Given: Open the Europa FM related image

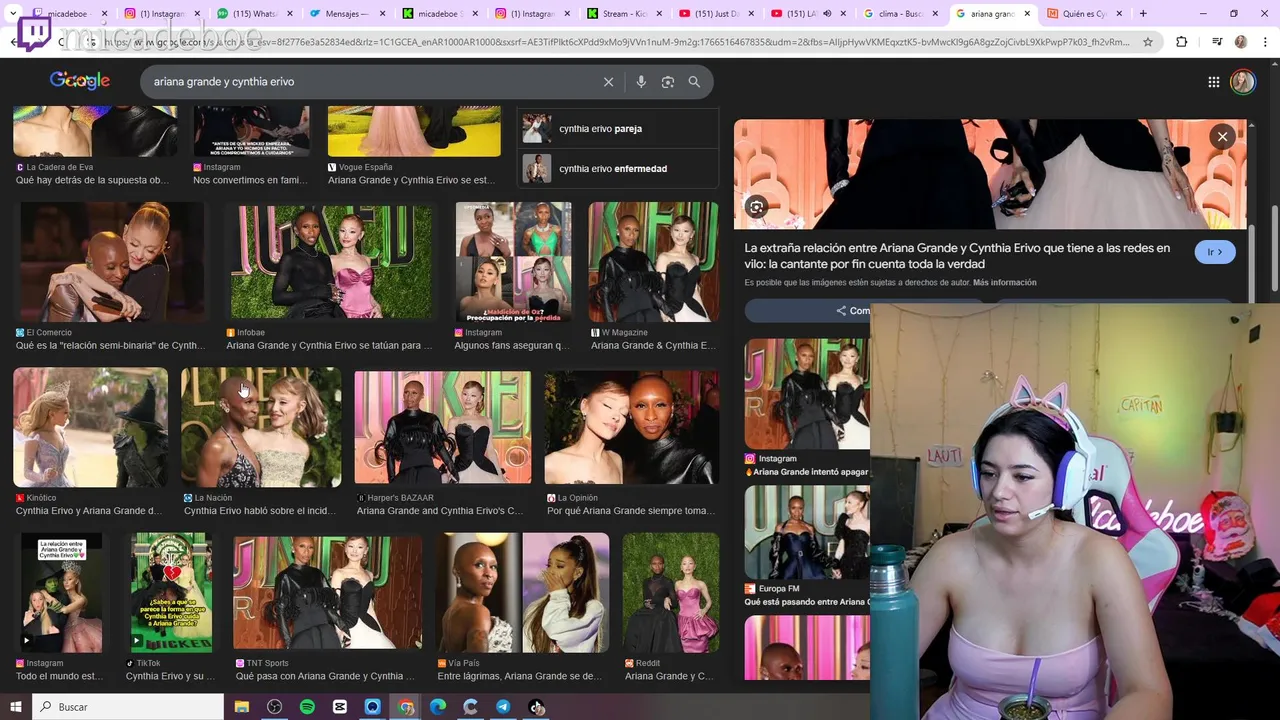Looking at the screenshot, I should point(807,532).
